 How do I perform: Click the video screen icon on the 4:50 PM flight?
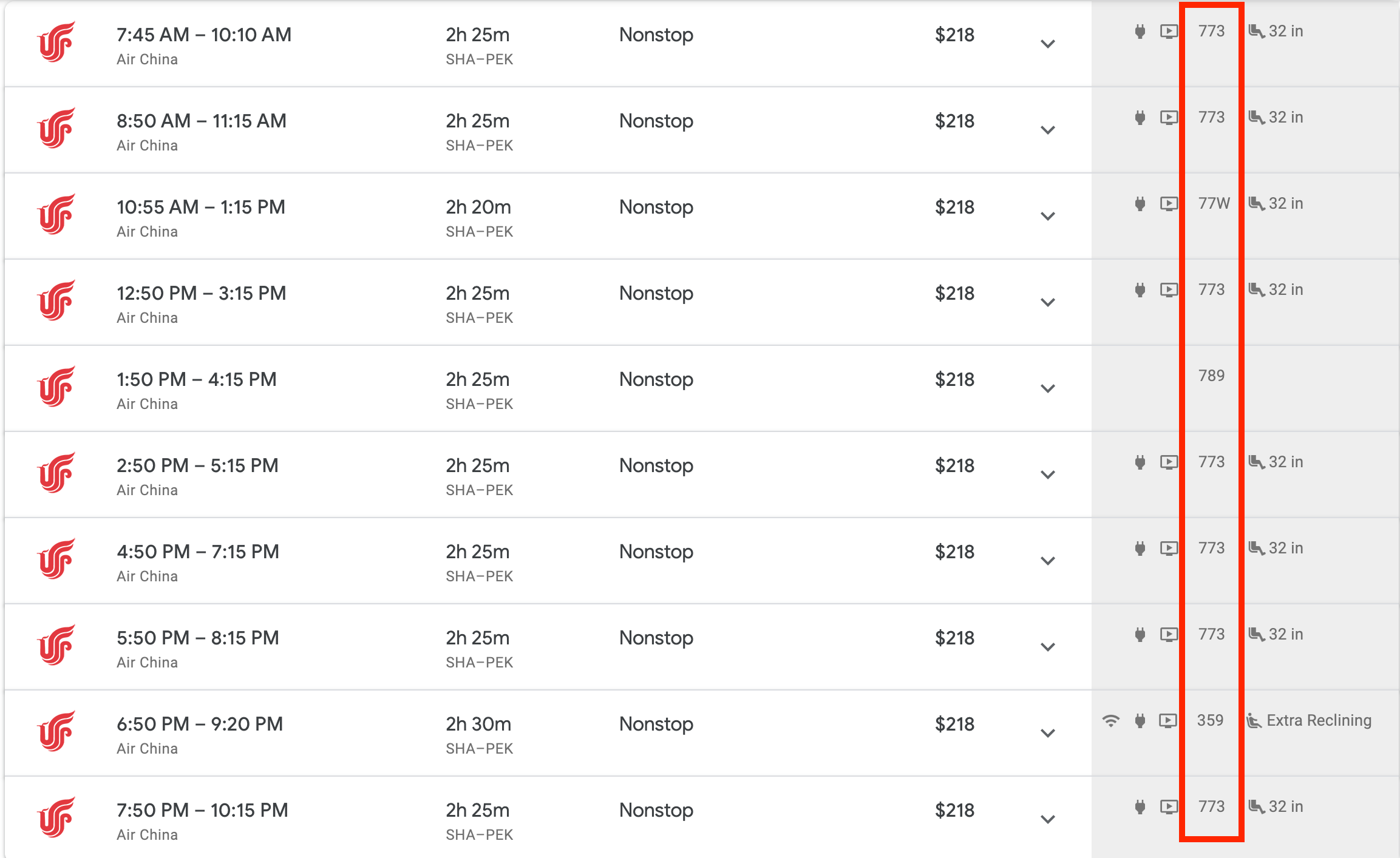pyautogui.click(x=1169, y=549)
